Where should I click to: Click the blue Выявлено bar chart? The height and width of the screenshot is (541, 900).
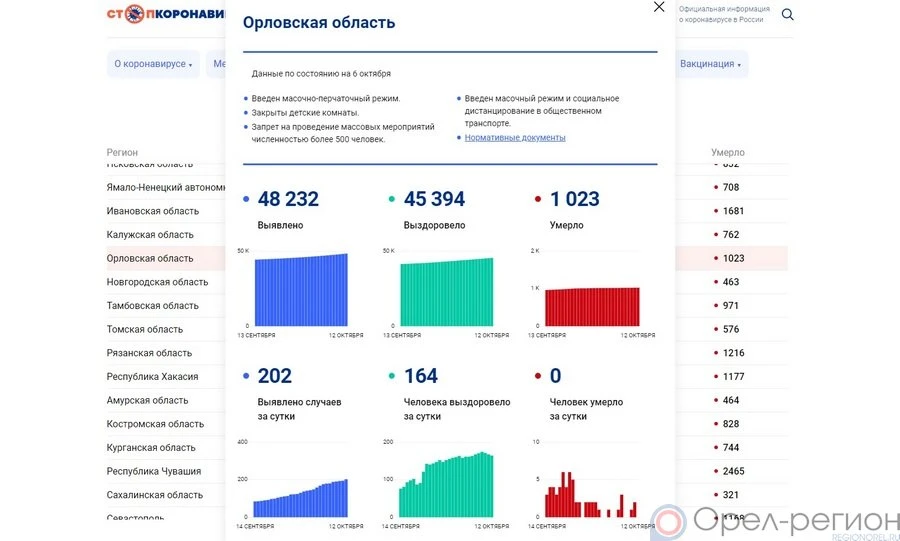(x=301, y=290)
